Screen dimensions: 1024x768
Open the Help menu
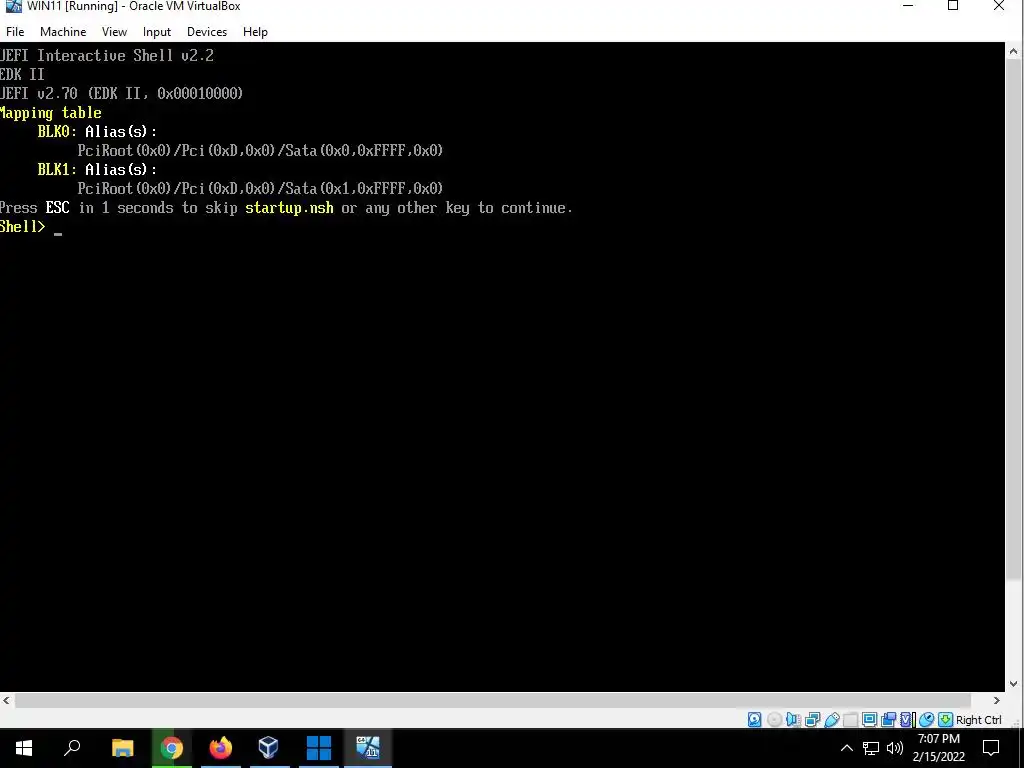(x=255, y=31)
